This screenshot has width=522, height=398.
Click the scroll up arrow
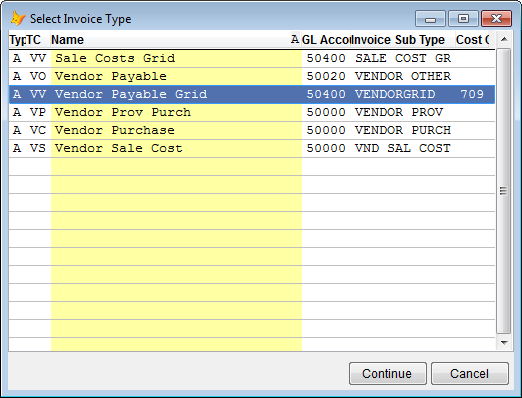pos(504,39)
